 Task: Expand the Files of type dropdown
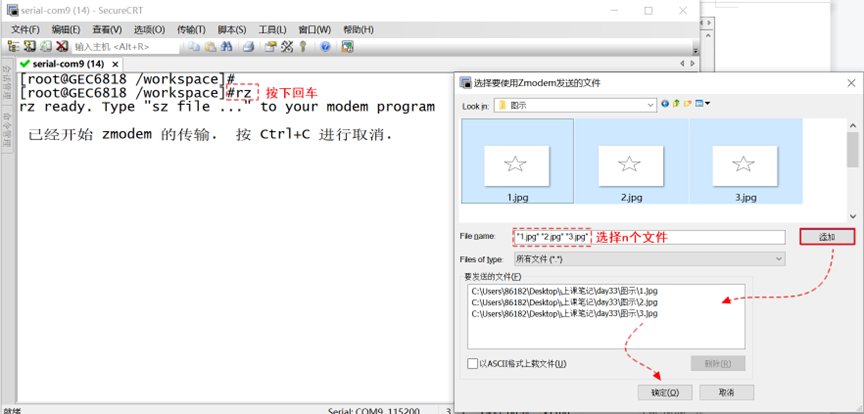[779, 259]
